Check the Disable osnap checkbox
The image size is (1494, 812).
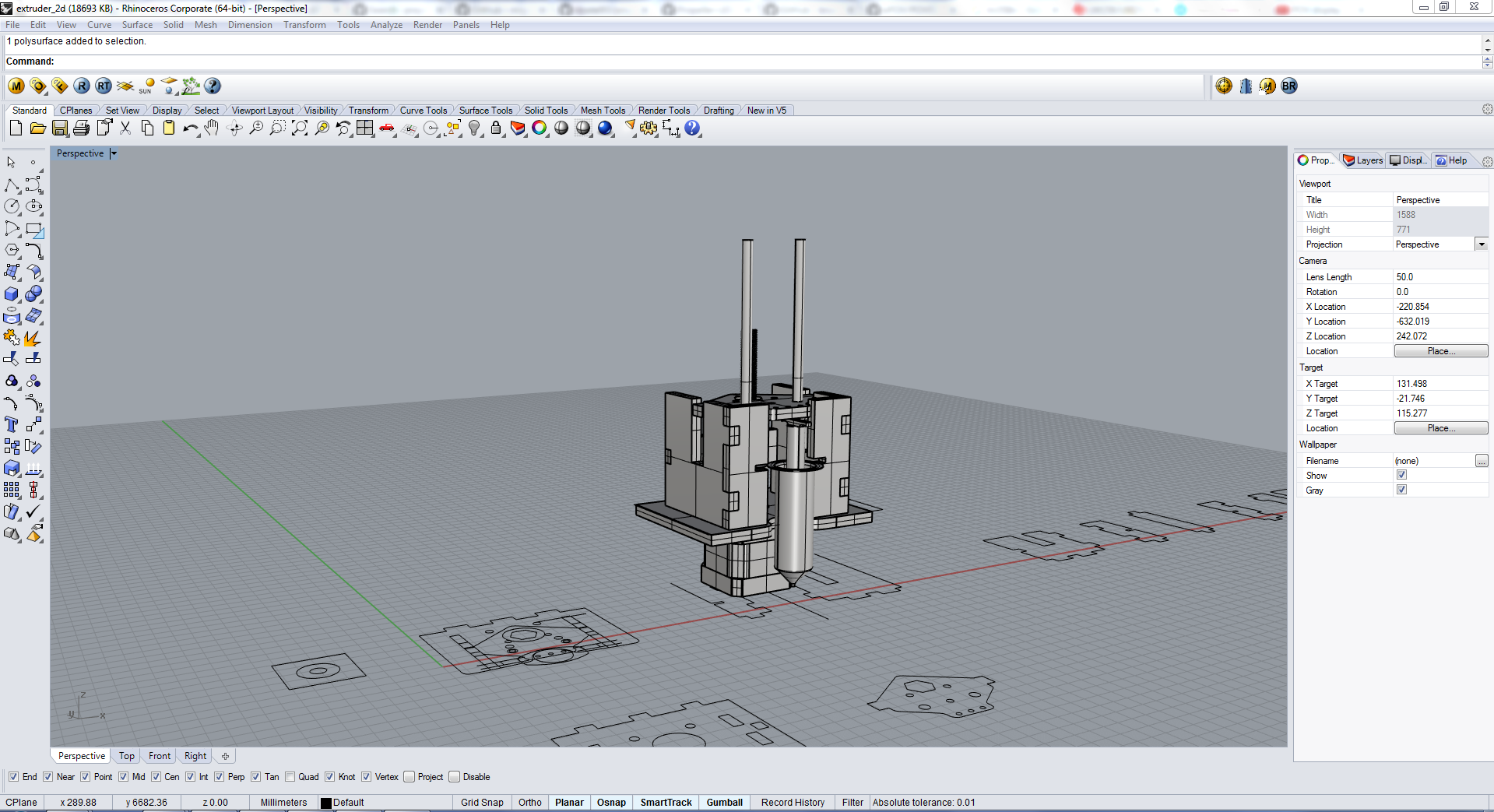pos(454,777)
